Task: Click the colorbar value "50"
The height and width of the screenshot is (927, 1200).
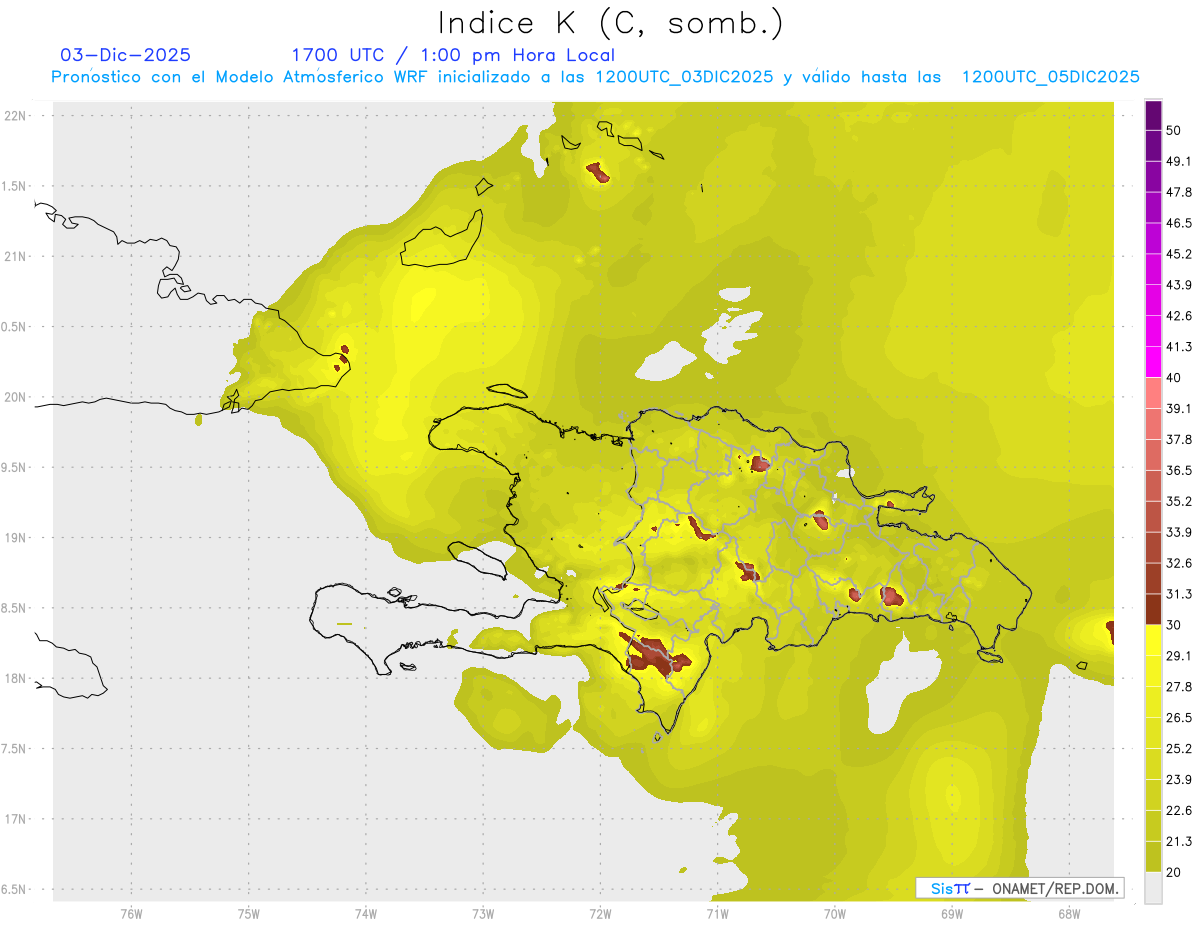Action: [x=1172, y=130]
